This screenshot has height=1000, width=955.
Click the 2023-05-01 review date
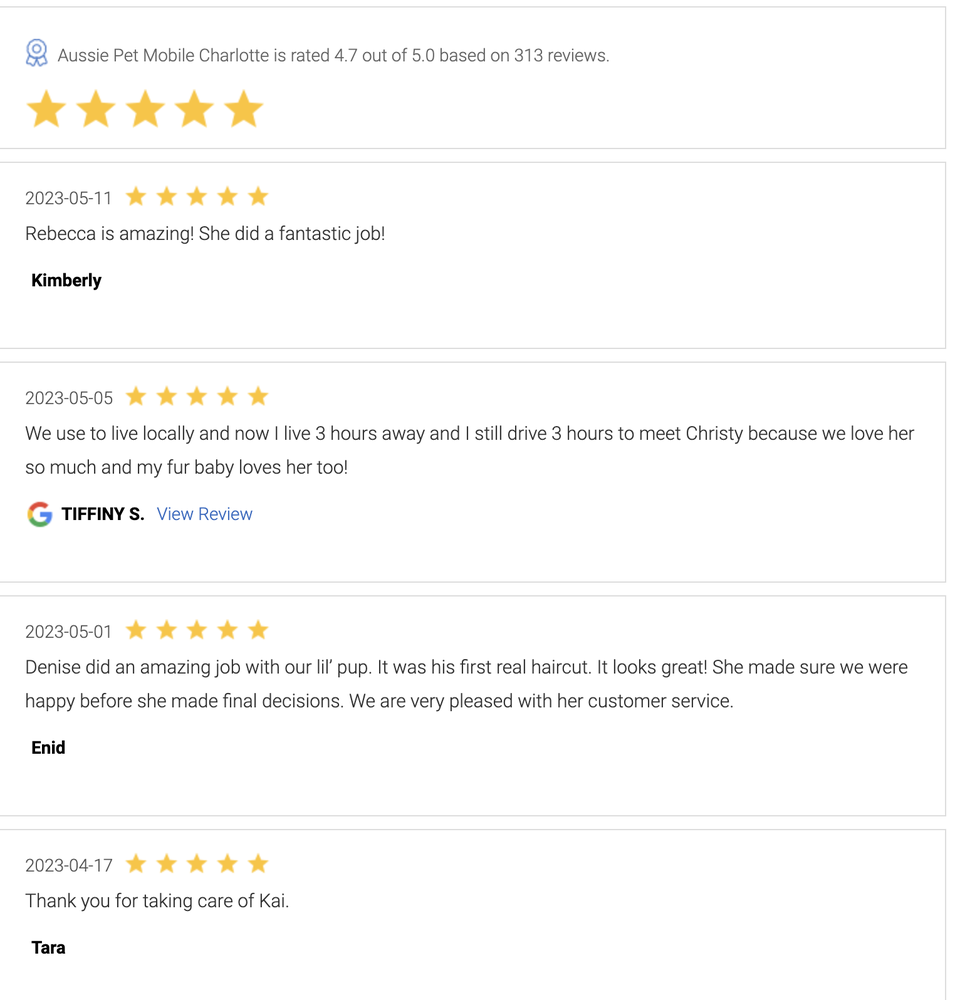pos(69,632)
